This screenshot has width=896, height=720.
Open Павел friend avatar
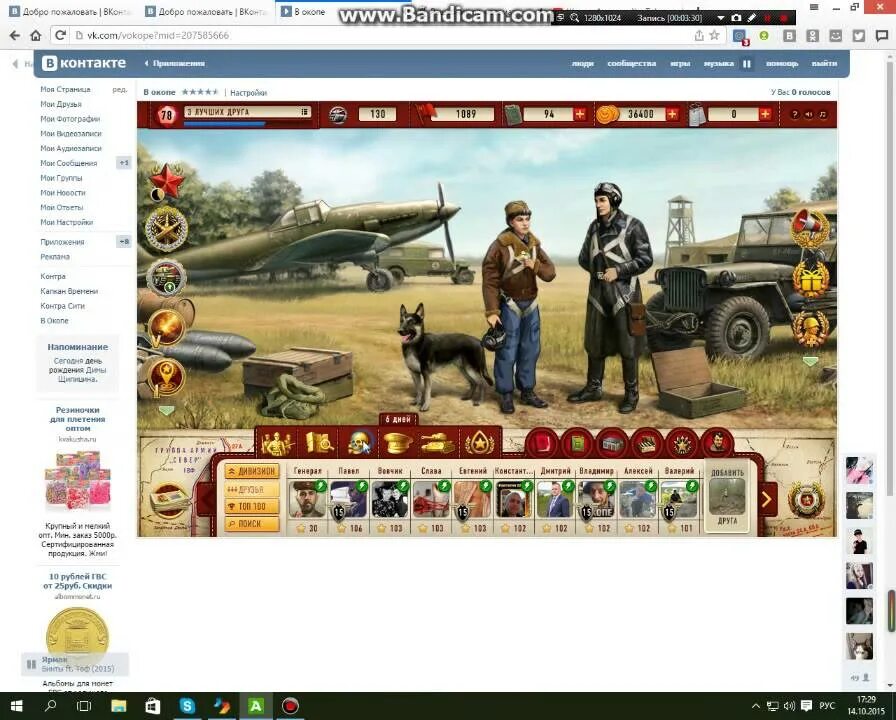point(349,499)
